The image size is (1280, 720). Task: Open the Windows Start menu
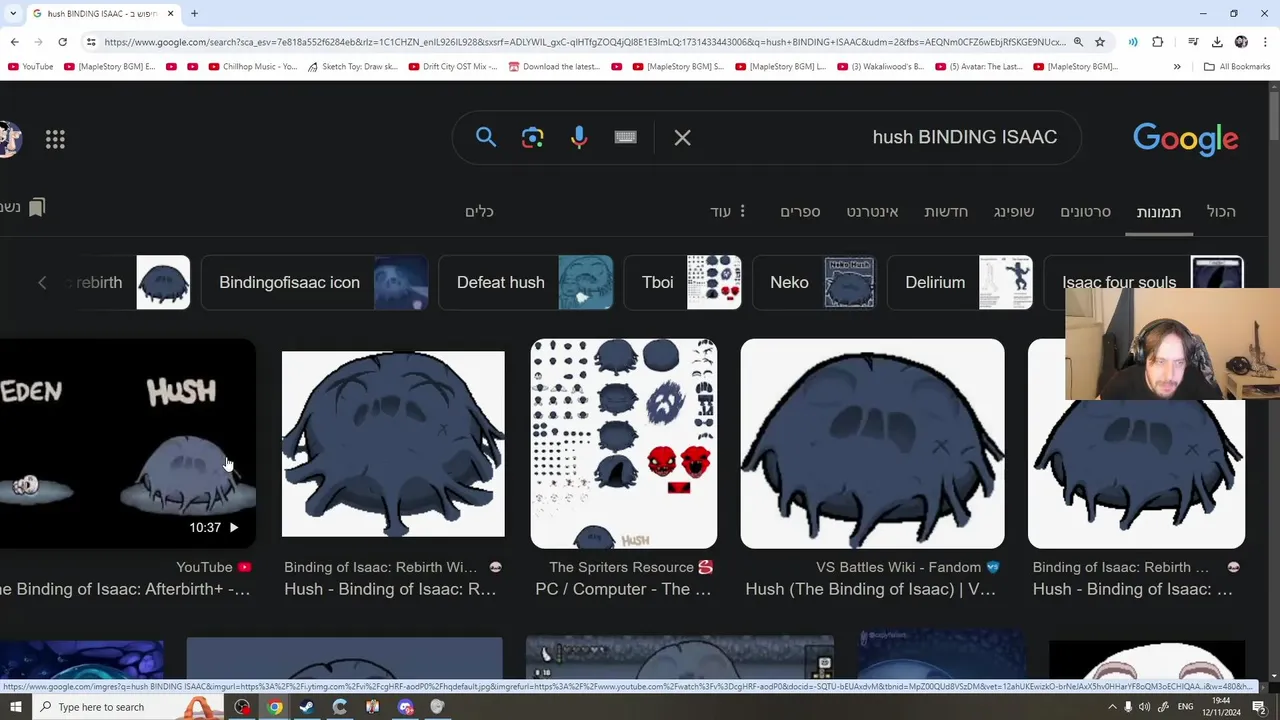click(x=15, y=707)
